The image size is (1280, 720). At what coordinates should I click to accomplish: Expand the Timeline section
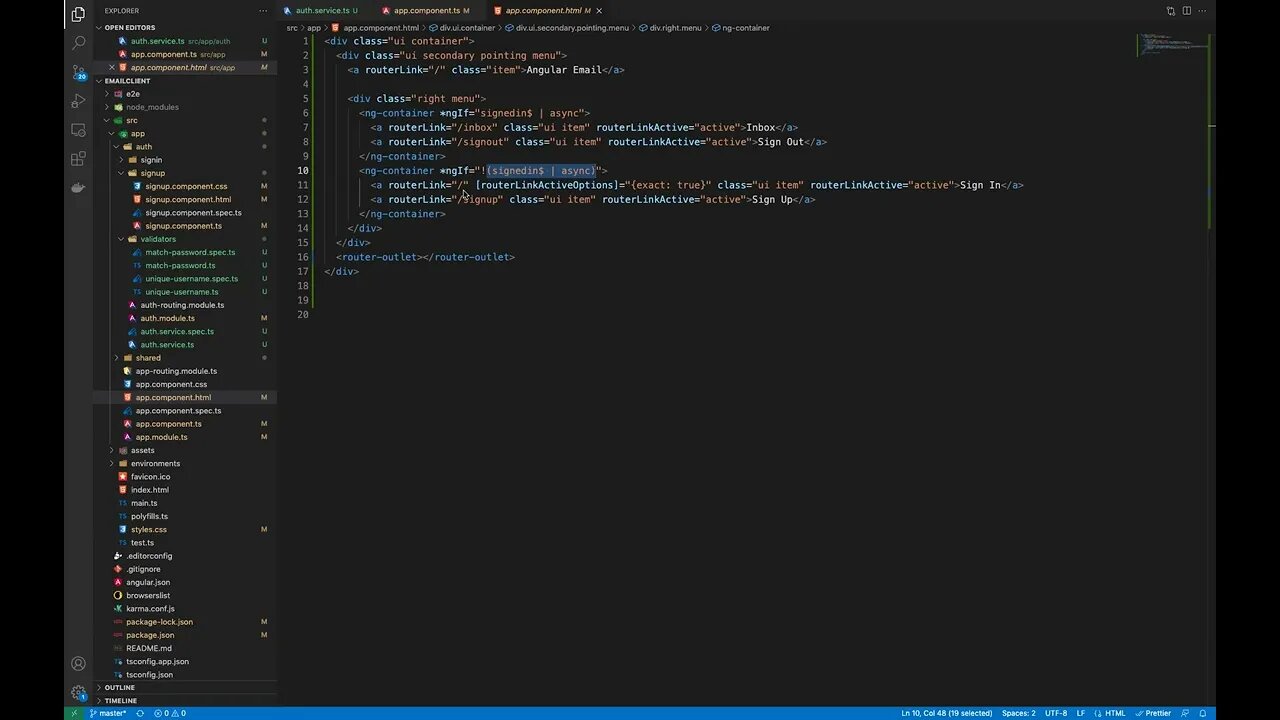click(x=120, y=701)
